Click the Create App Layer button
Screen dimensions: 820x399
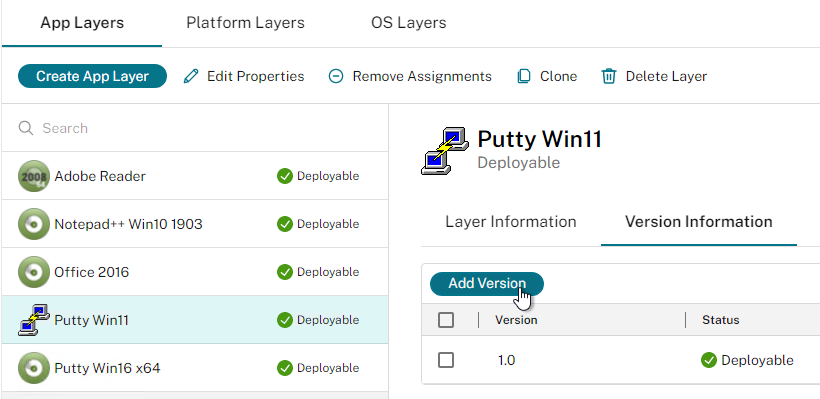click(93, 76)
